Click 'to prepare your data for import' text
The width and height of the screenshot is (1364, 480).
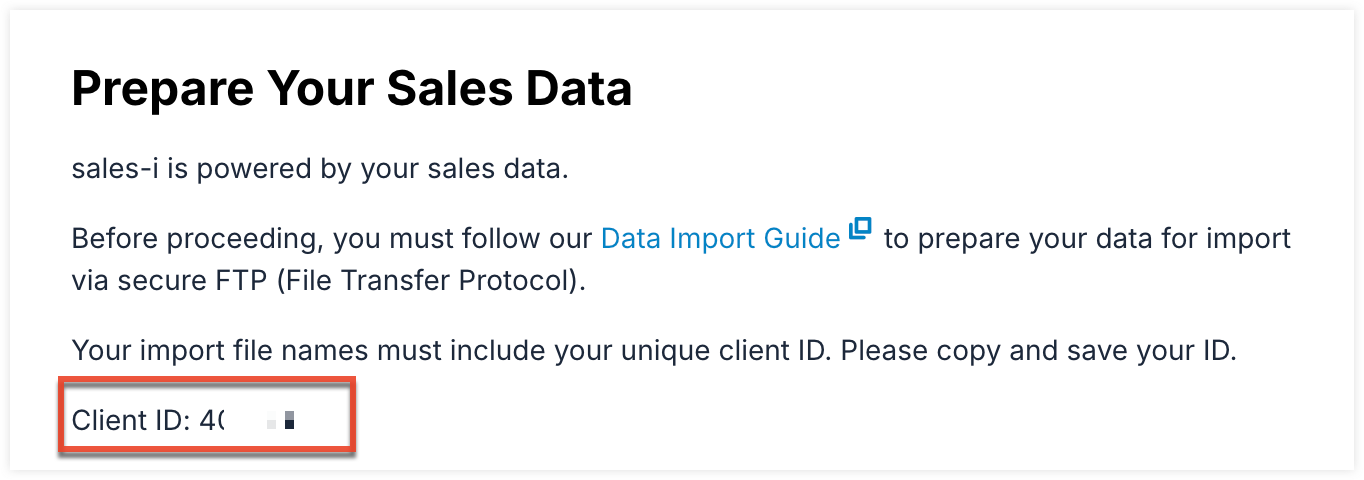point(1085,240)
